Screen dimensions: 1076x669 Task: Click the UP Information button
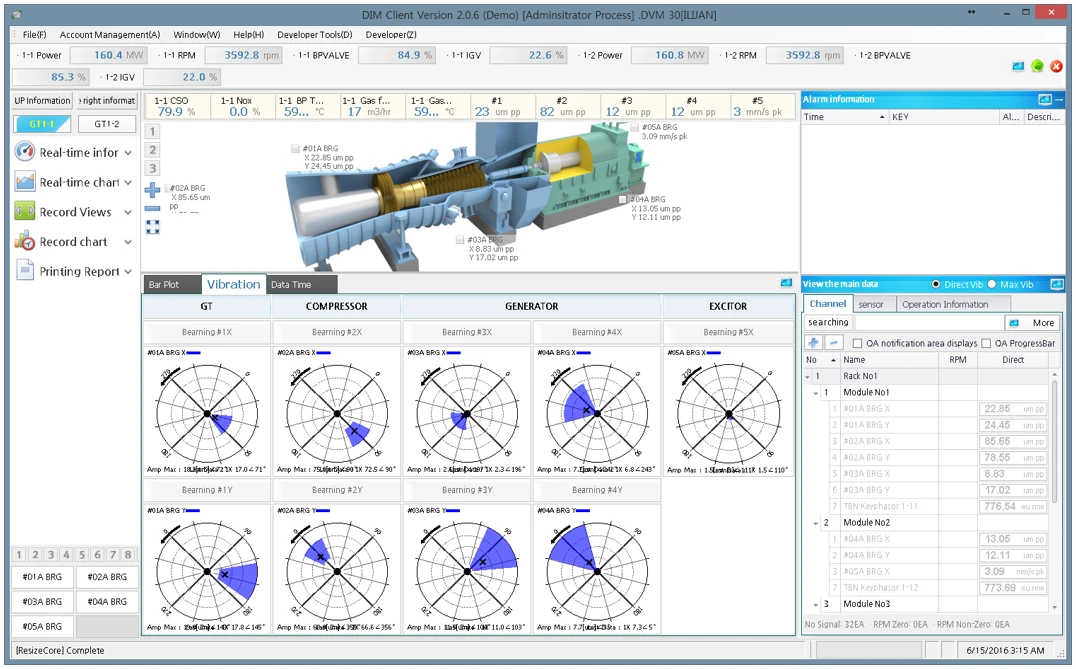pos(43,100)
